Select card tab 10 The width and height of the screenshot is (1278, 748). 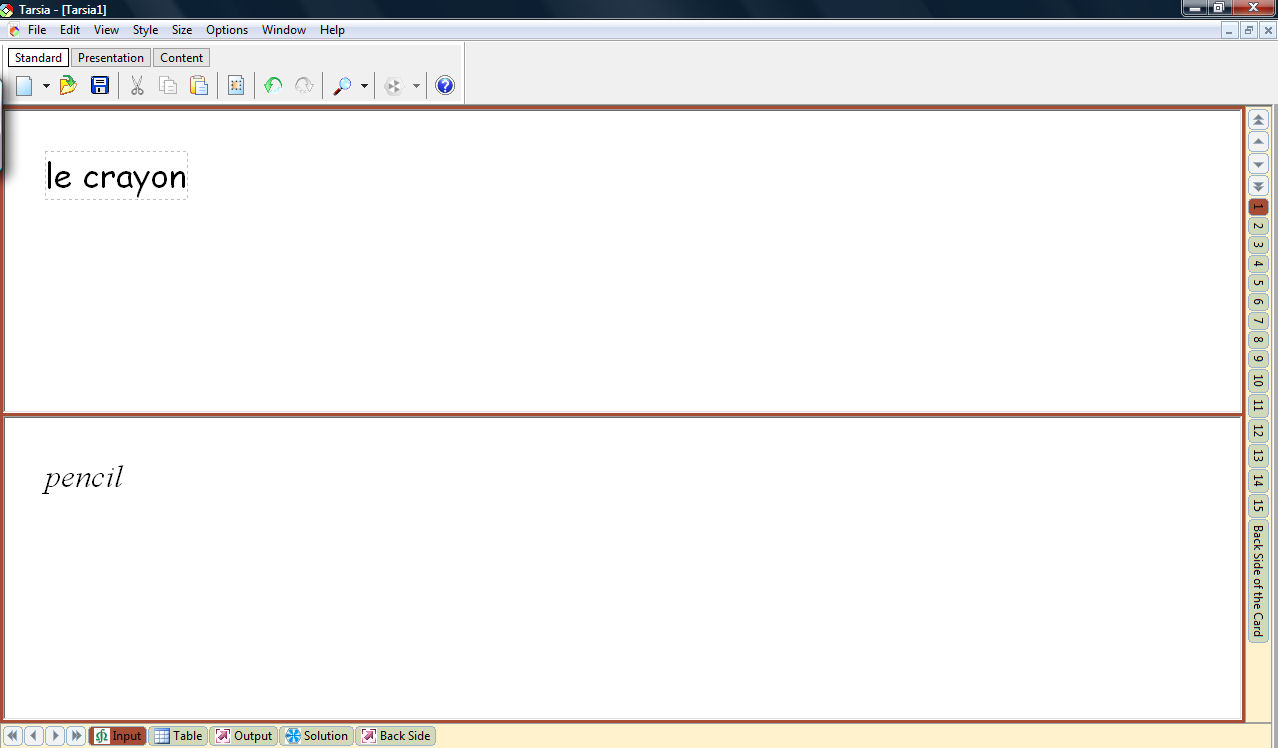tap(1259, 381)
